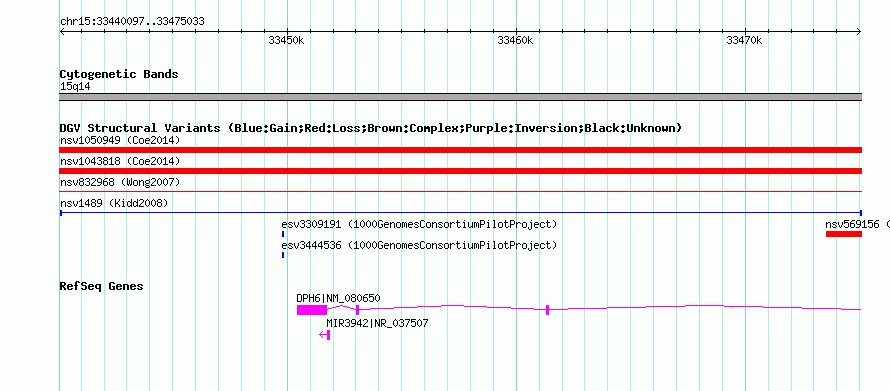Click the 33450k ruler tick label

(287, 40)
